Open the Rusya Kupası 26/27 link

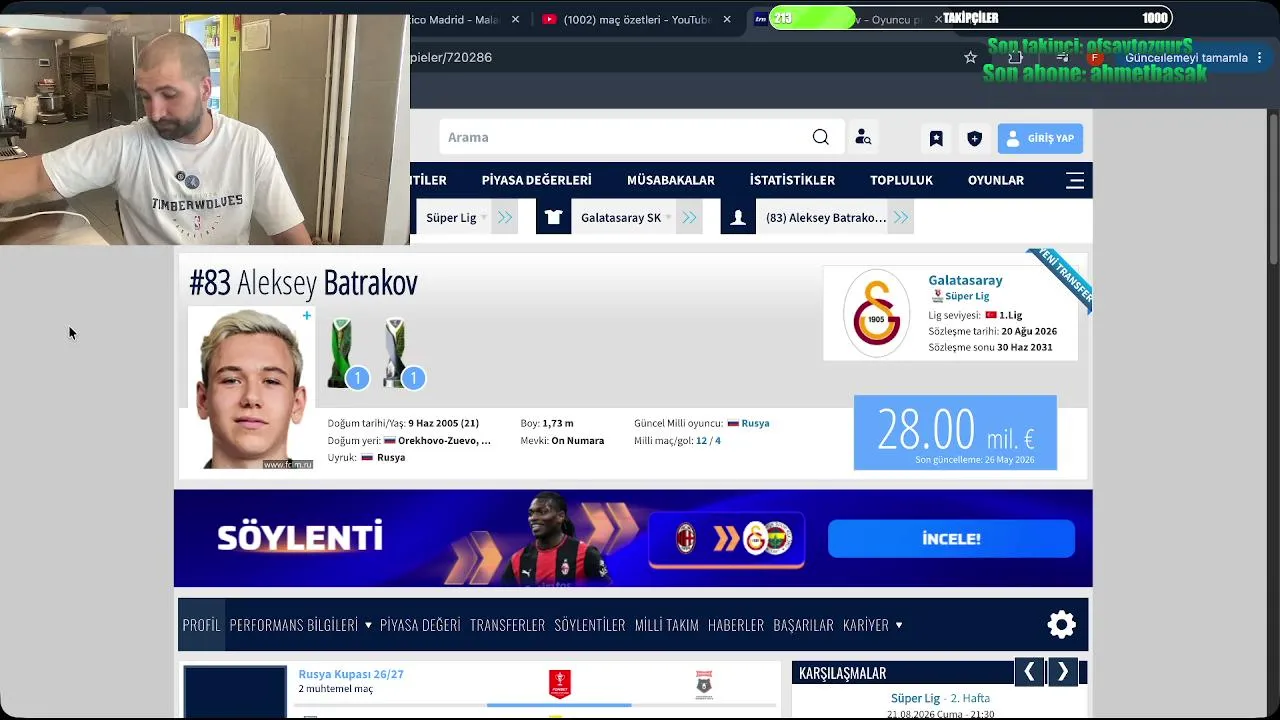pos(351,674)
